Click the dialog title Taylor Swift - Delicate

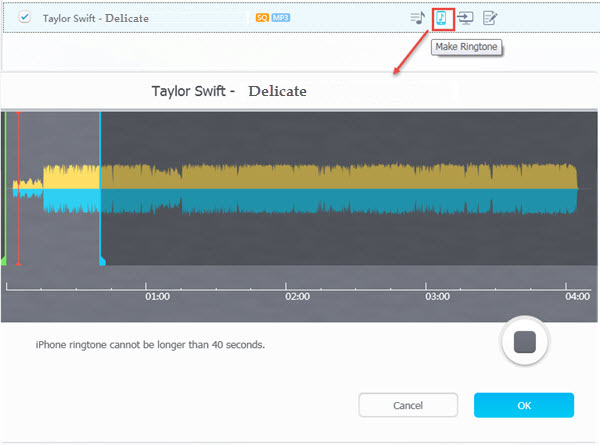229,91
